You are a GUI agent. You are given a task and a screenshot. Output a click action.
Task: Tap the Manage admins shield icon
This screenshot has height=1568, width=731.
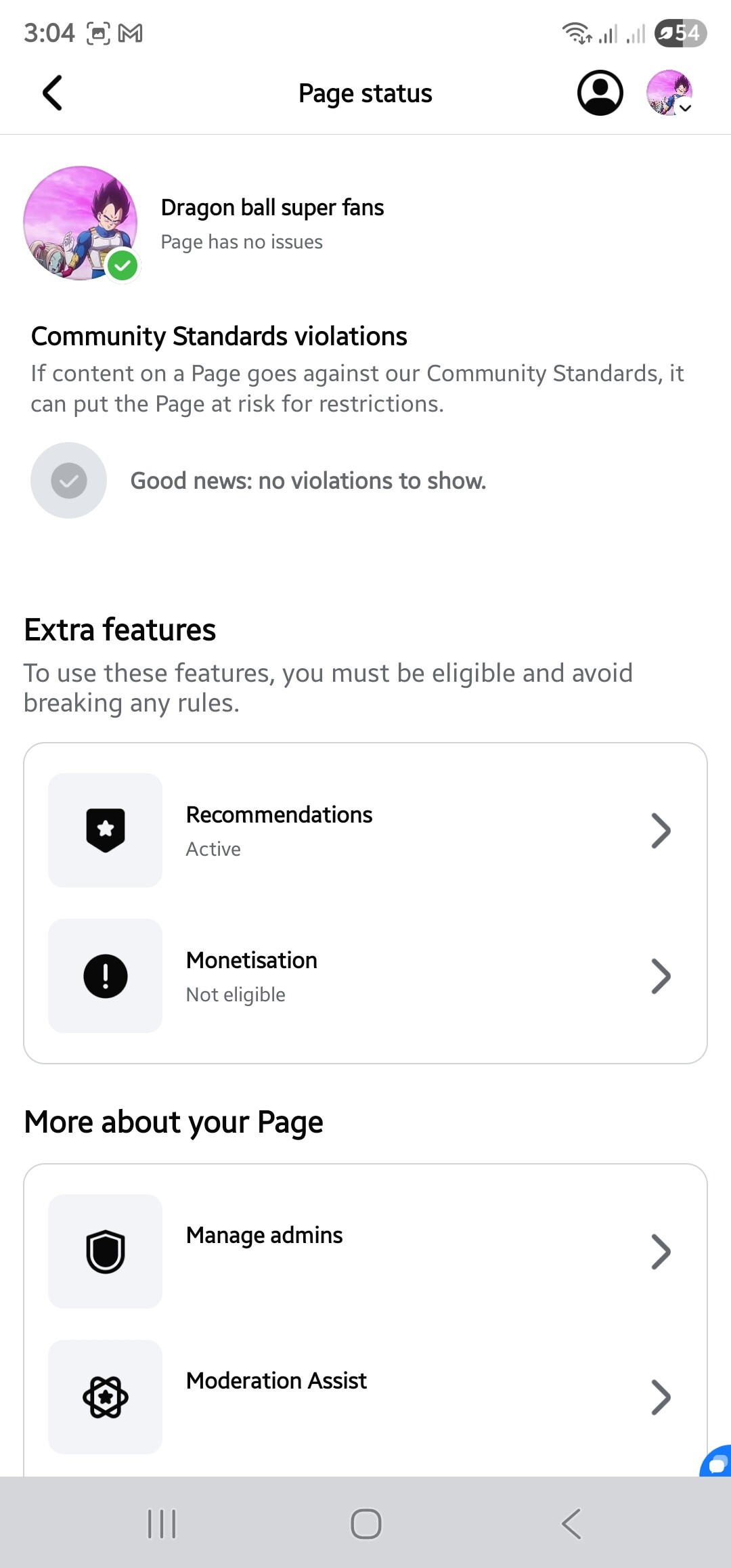[x=106, y=1251]
